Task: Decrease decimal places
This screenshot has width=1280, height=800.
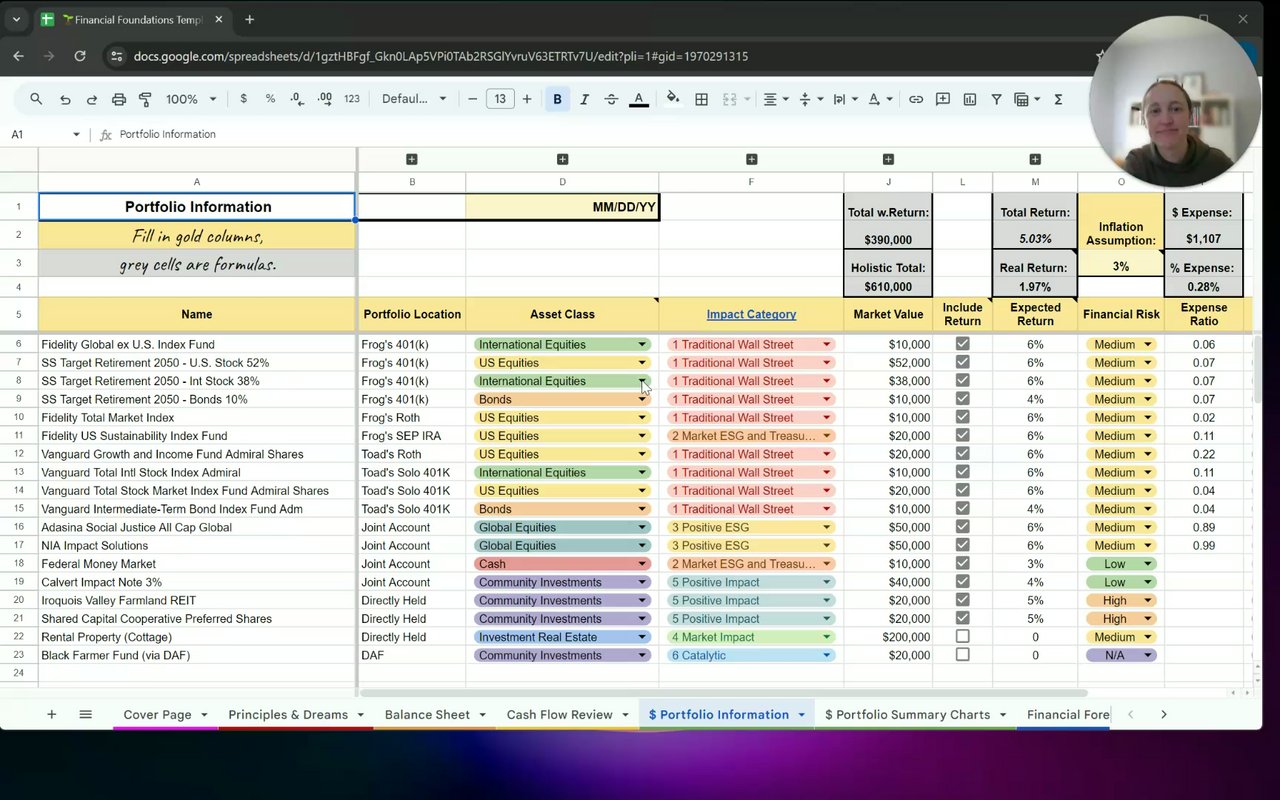Action: pos(297,99)
